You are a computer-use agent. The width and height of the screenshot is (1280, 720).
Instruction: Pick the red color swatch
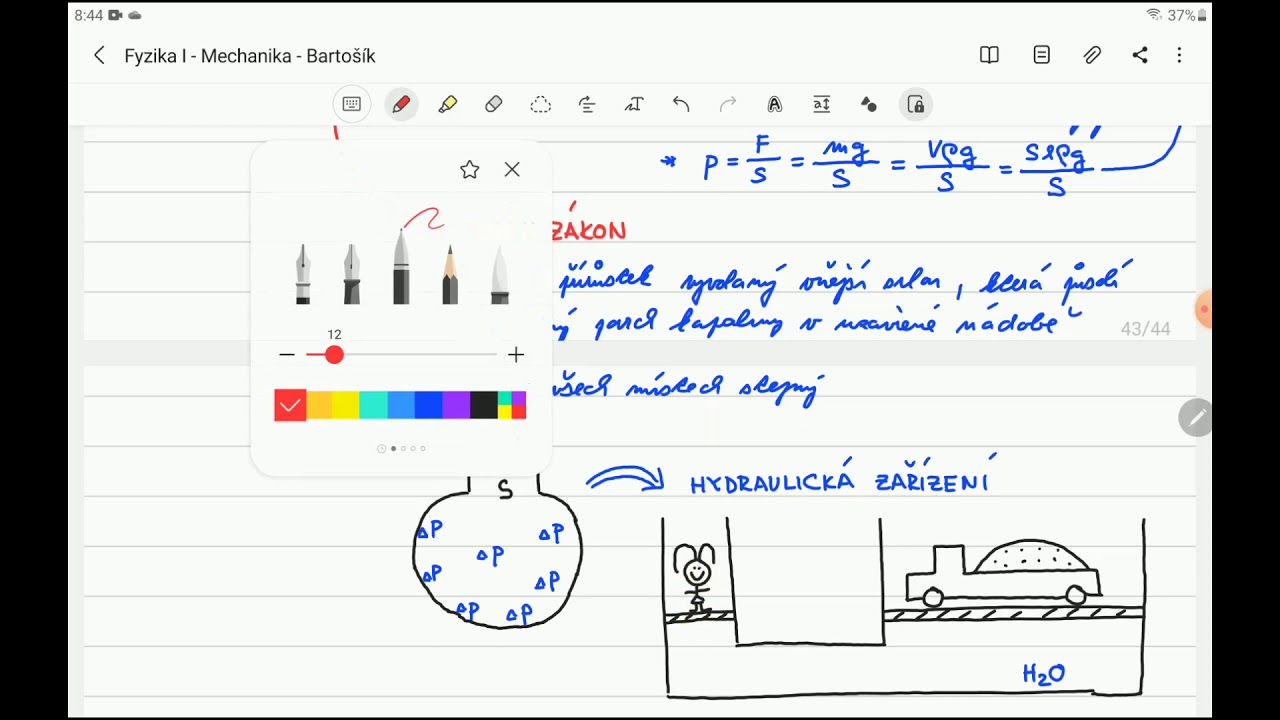[290, 405]
